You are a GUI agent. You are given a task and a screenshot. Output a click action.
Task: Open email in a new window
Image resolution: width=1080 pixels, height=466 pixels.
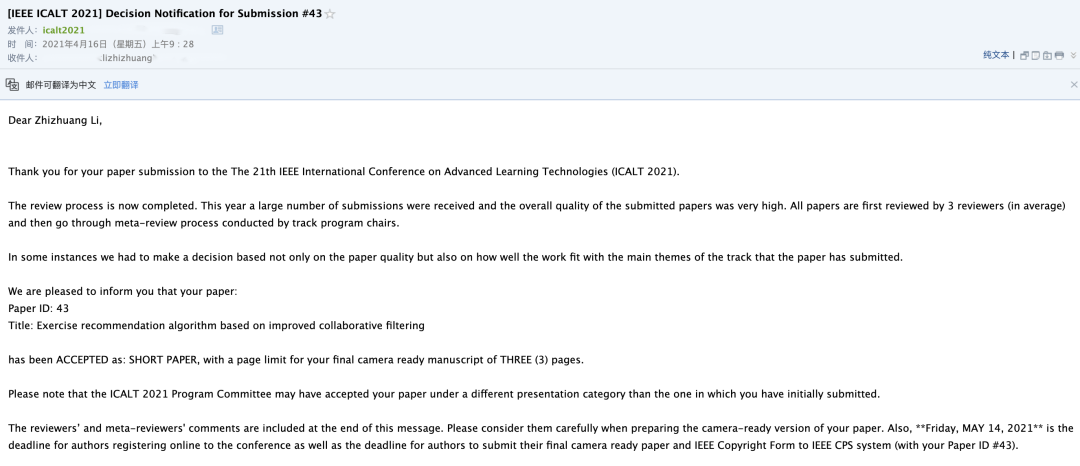[1024, 55]
